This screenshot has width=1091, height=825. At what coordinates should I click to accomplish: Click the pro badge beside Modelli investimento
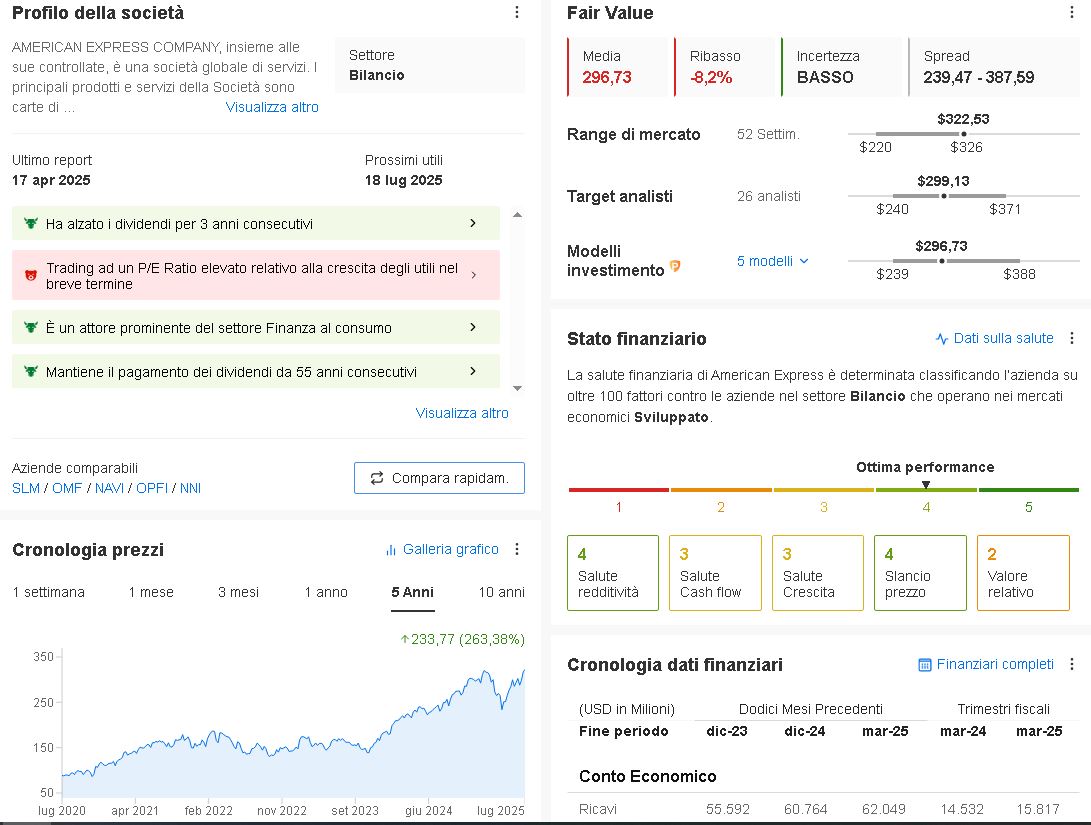pyautogui.click(x=675, y=266)
